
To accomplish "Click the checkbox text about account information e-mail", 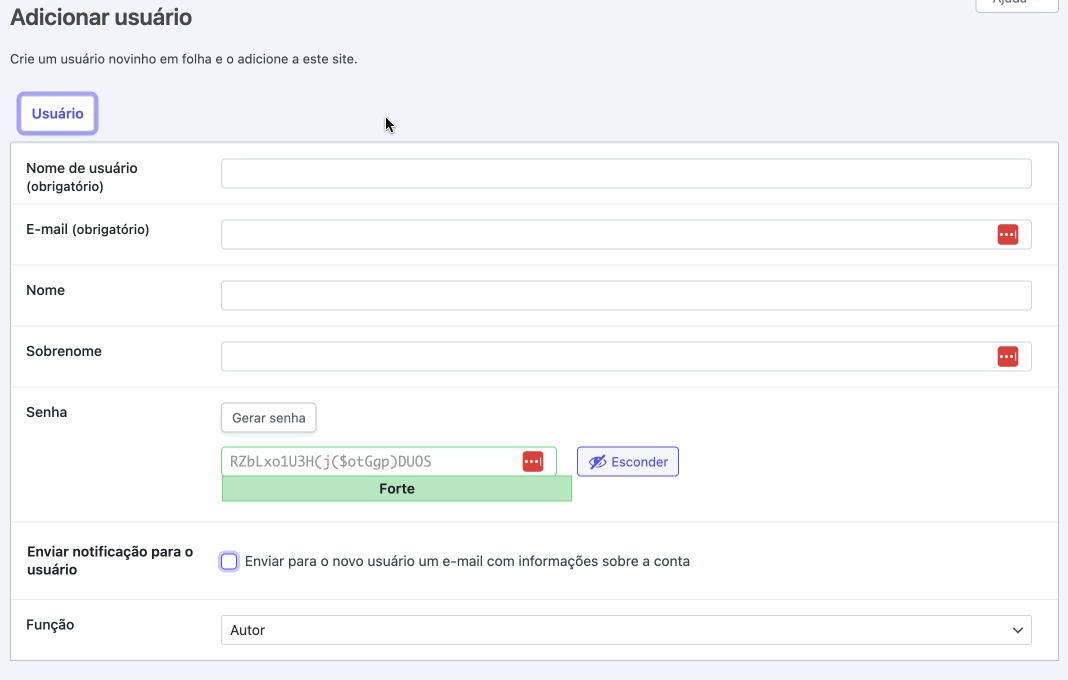I will point(467,561).
